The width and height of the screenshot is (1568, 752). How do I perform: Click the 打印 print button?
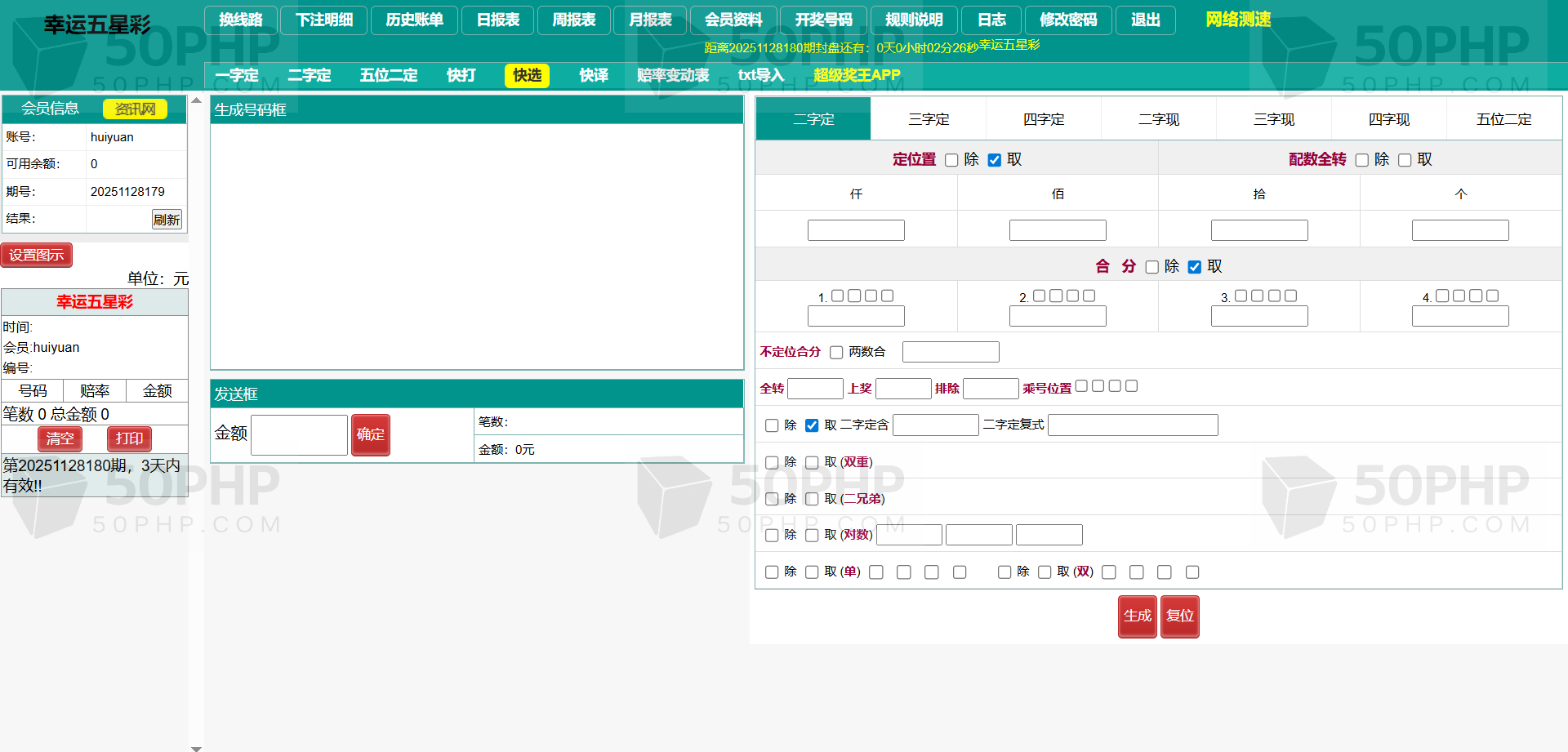coord(129,438)
